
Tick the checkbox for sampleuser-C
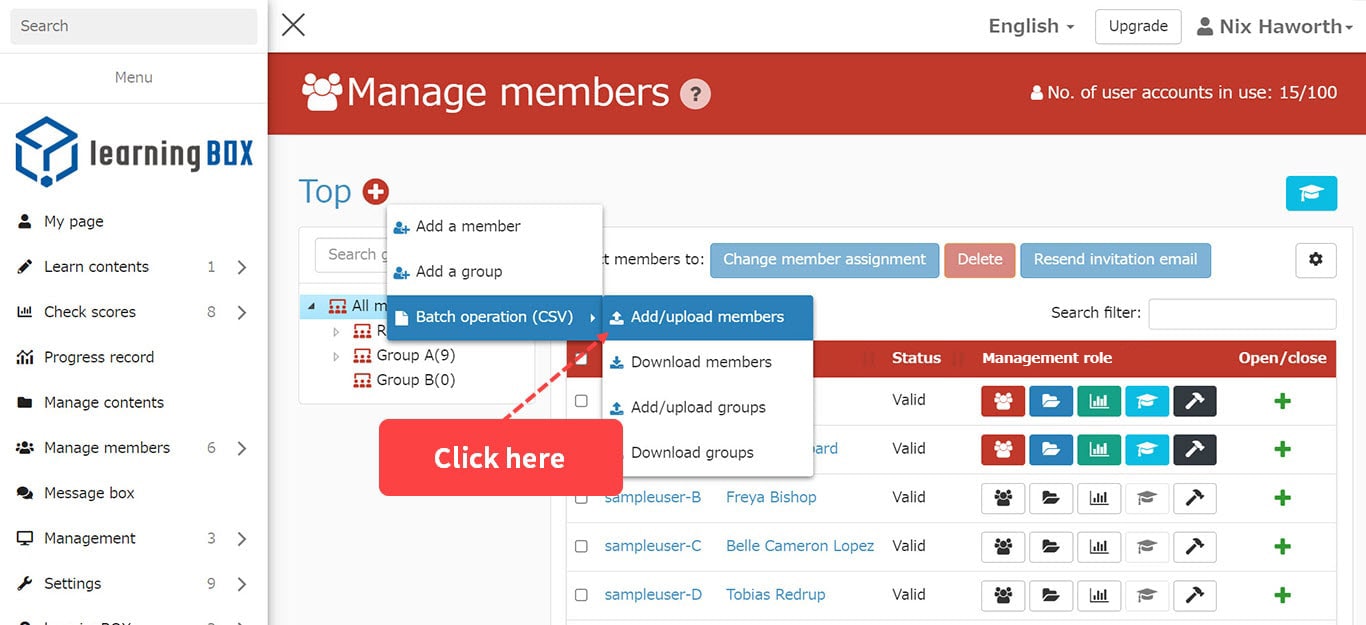581,546
